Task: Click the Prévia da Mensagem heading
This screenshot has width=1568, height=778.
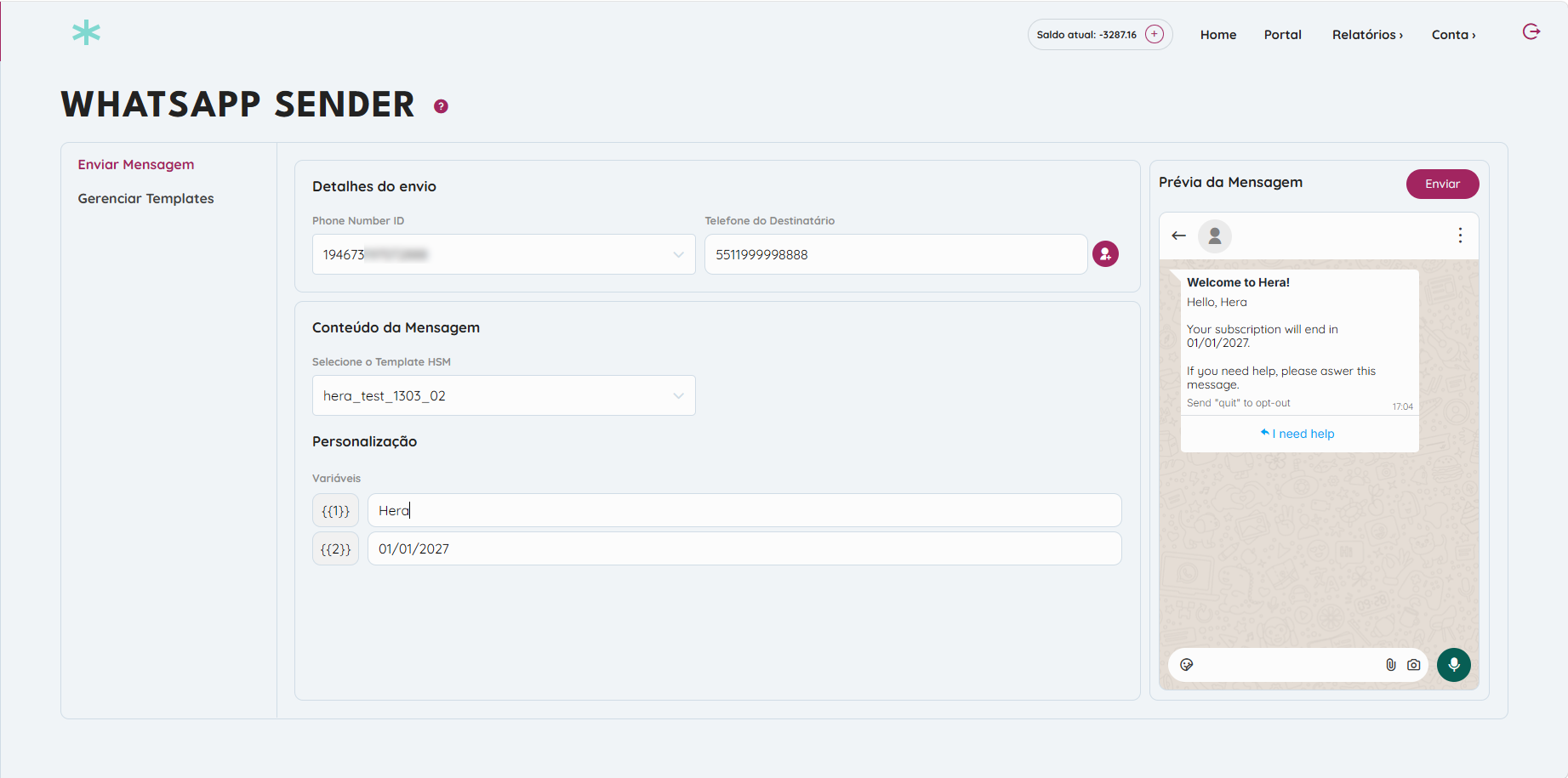Action: pyautogui.click(x=1230, y=182)
